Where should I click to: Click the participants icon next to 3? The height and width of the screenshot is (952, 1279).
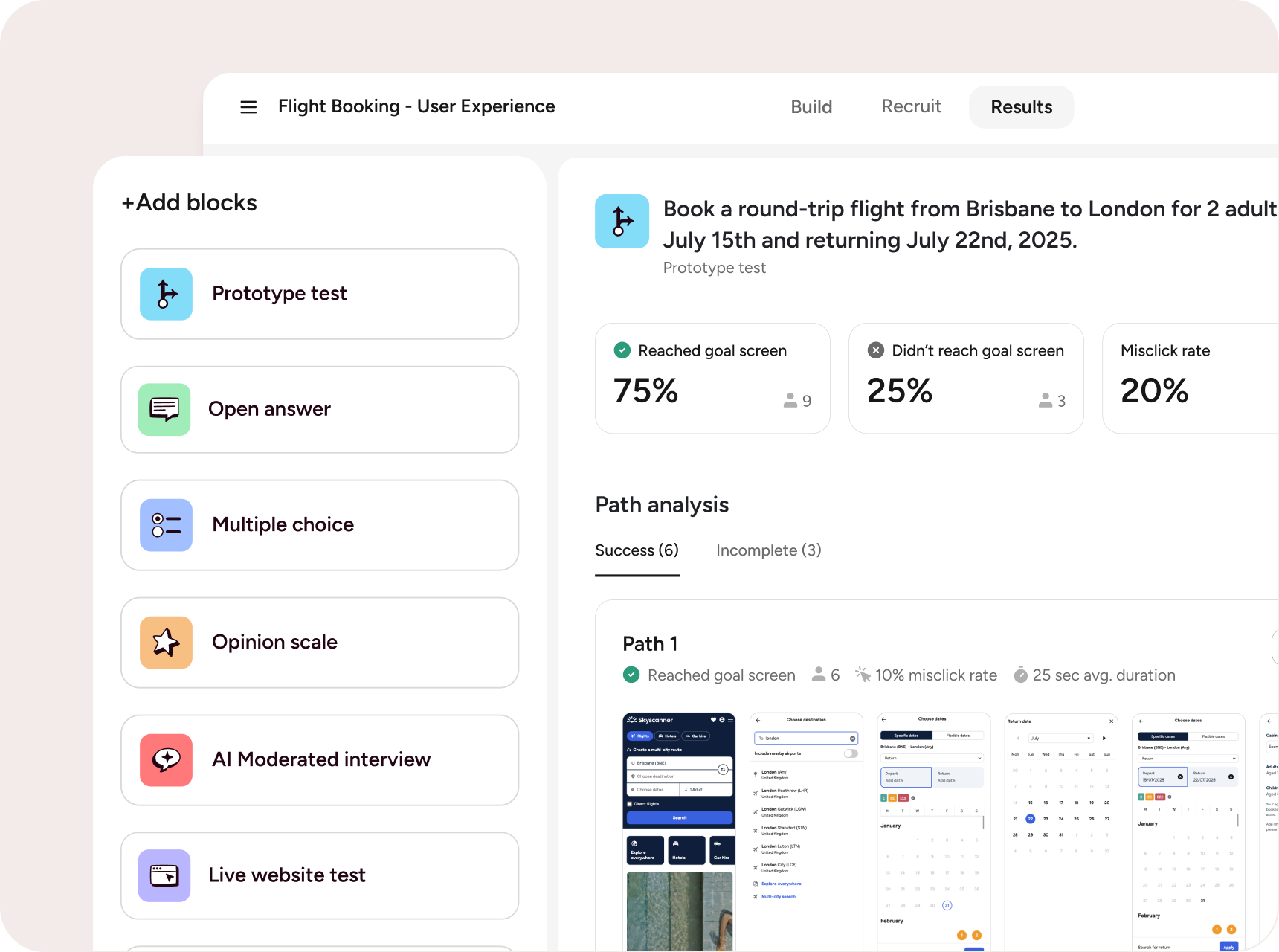(x=1045, y=401)
